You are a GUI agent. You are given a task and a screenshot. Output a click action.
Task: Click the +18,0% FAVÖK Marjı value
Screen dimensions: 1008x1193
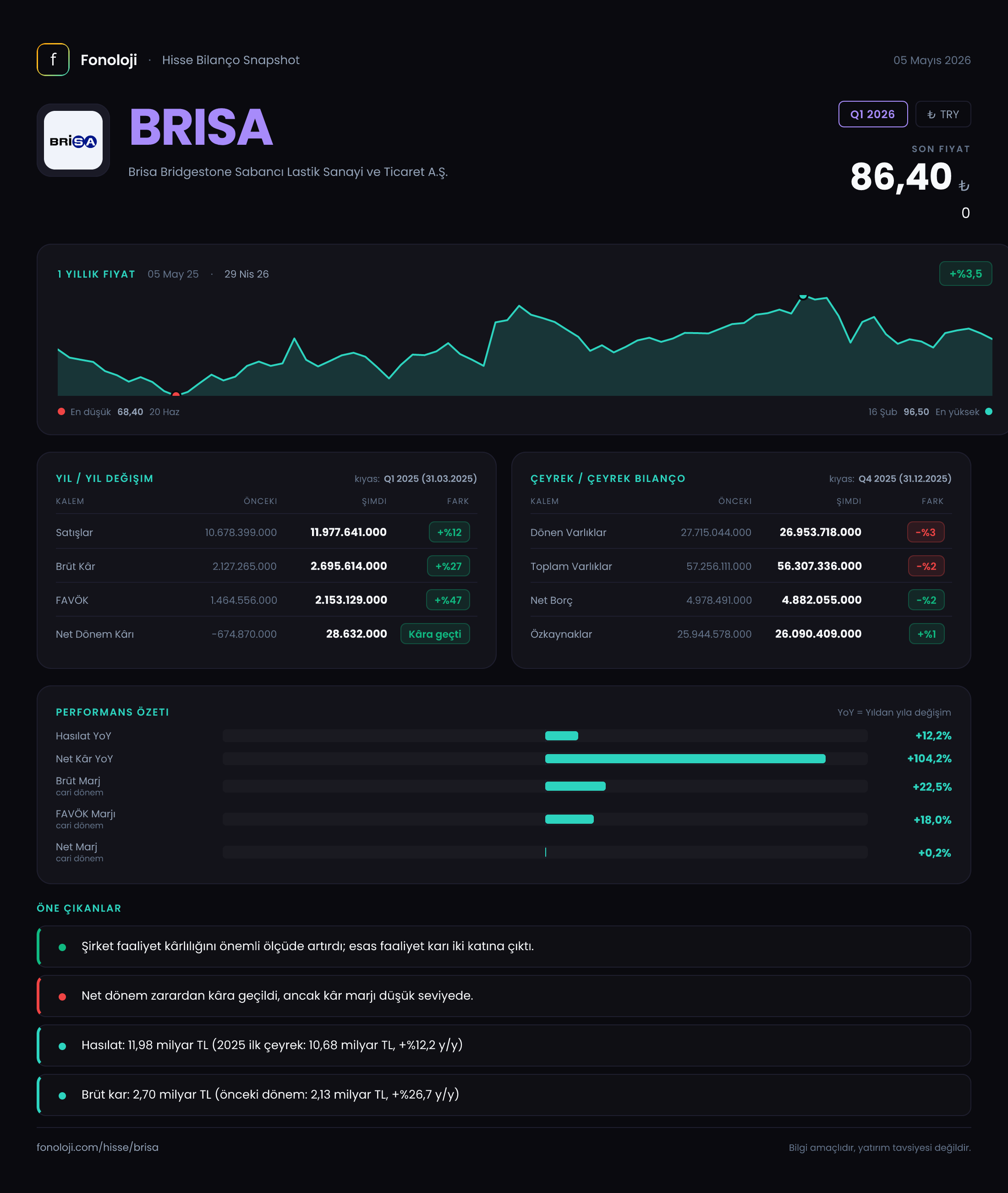point(932,820)
